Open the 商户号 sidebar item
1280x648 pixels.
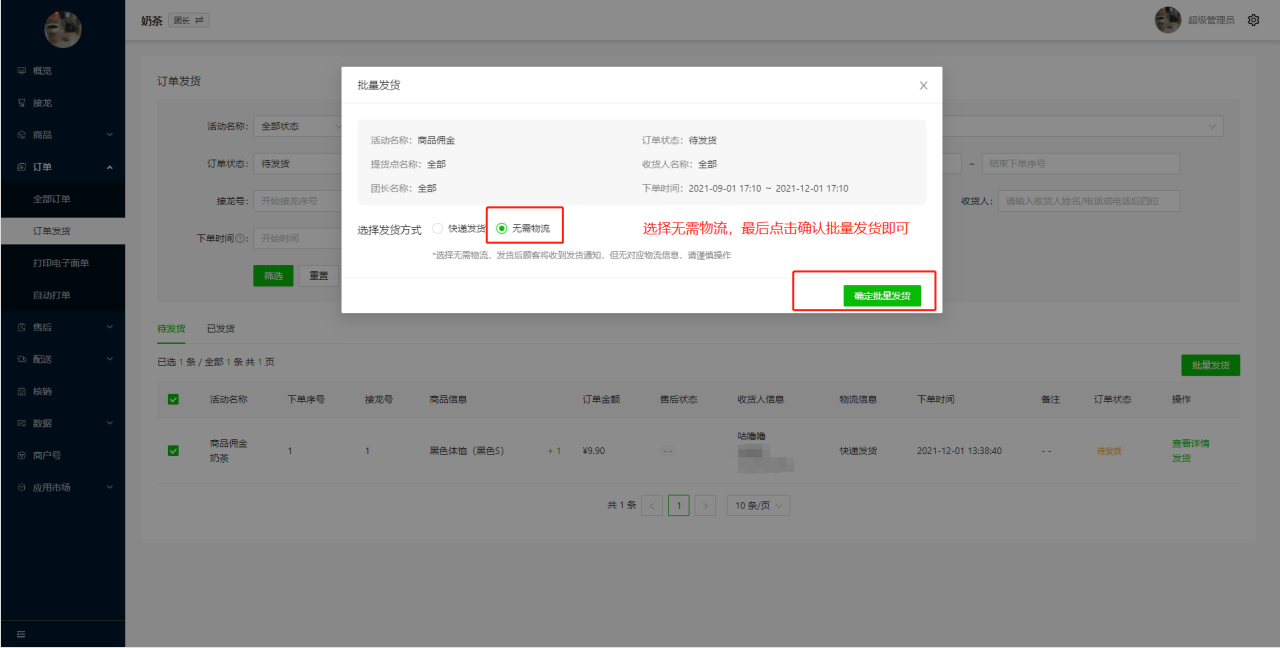62,455
